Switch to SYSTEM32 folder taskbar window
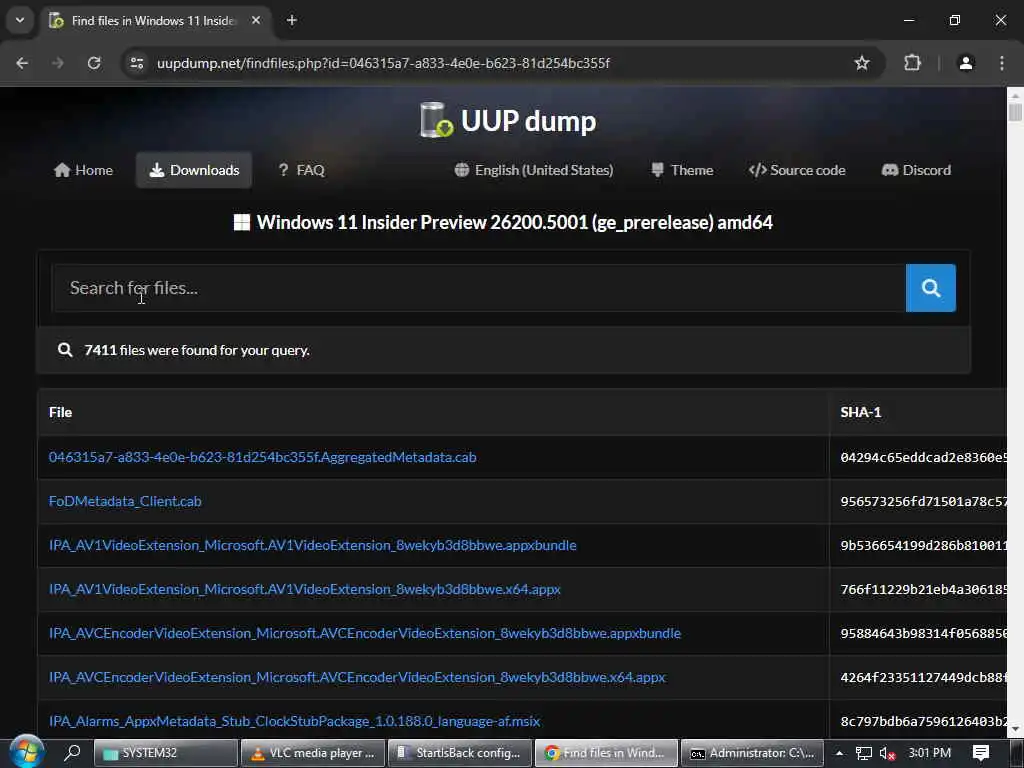The image size is (1024, 768). 166,753
